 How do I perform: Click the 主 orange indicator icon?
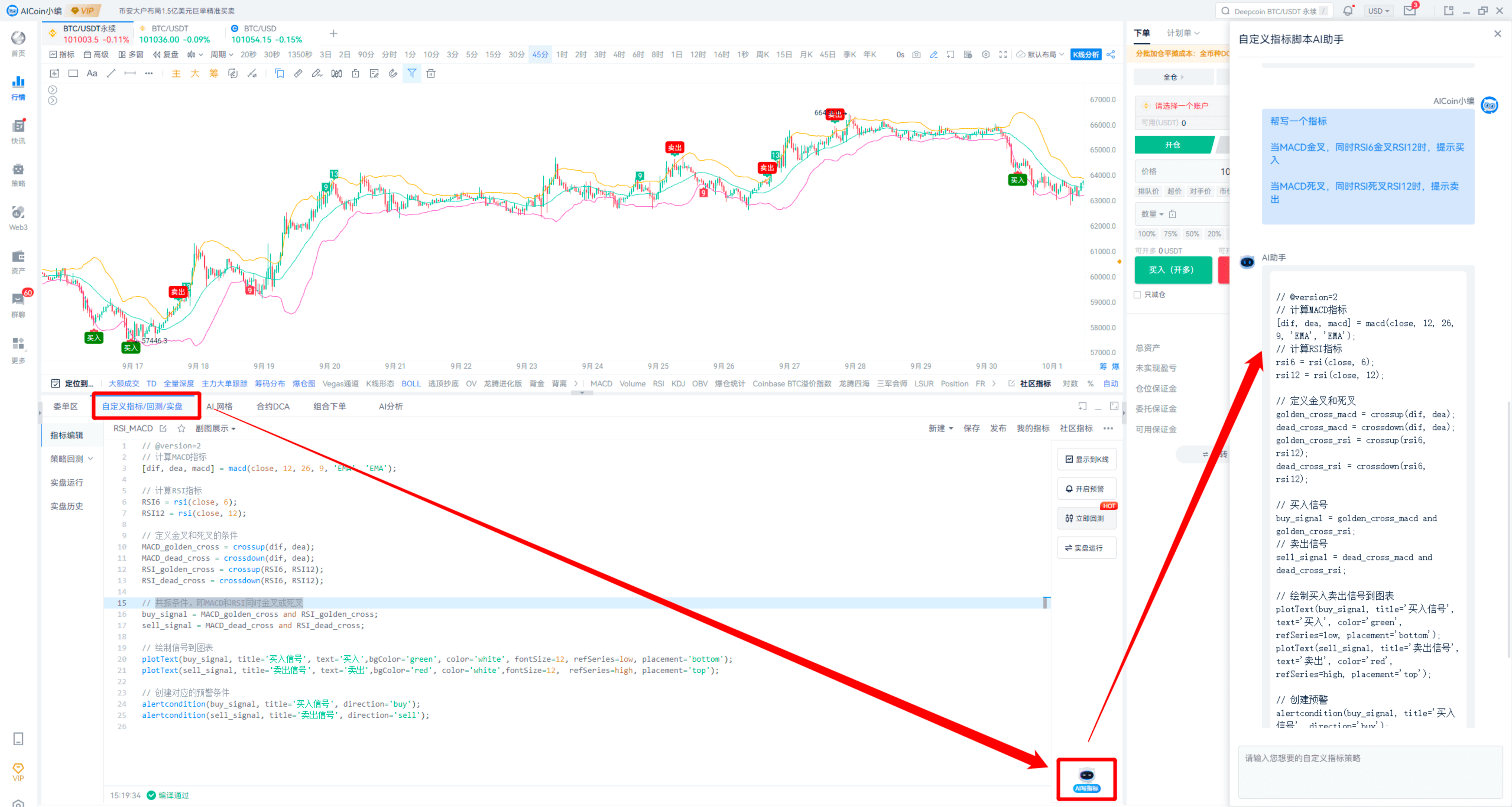click(x=175, y=73)
